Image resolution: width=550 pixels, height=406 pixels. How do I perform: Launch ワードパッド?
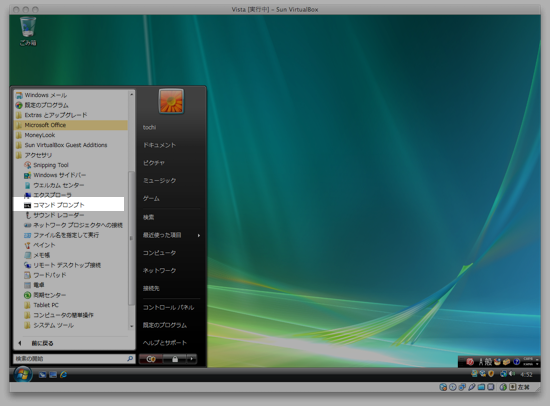[x=71, y=275]
